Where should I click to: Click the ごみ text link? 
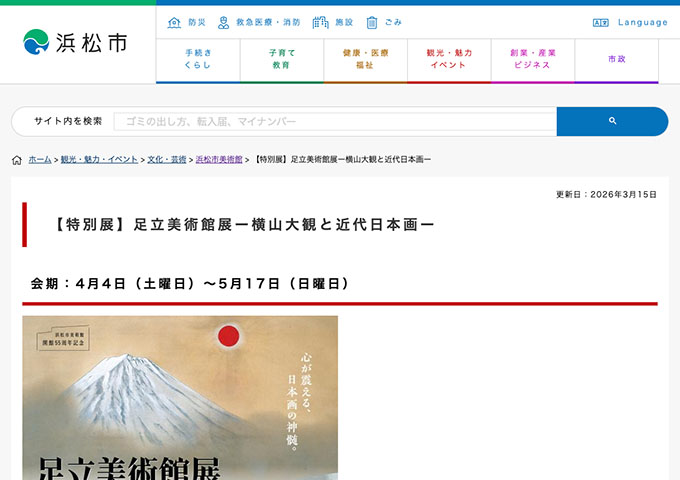(393, 22)
